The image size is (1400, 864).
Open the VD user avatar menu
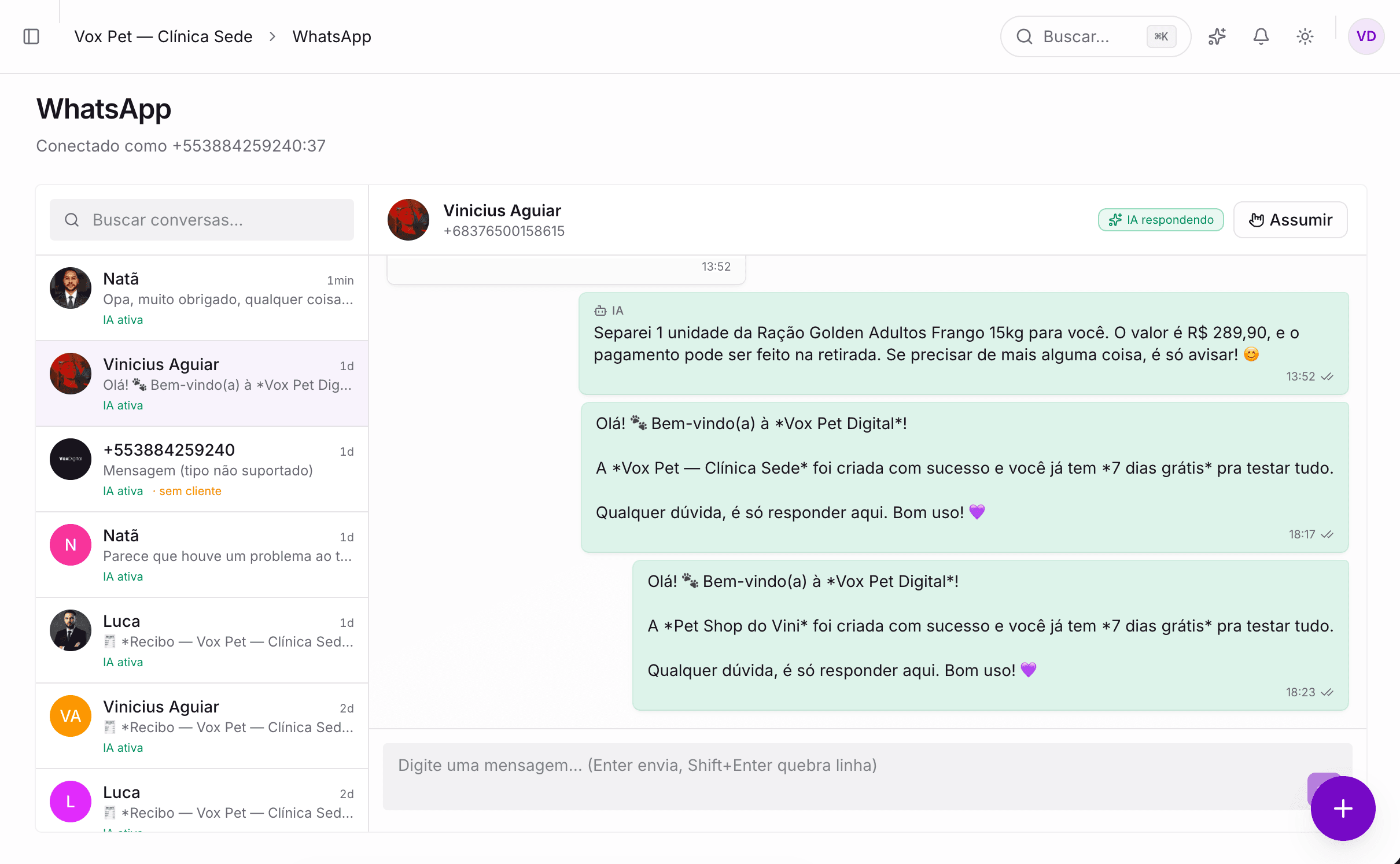[x=1366, y=36]
